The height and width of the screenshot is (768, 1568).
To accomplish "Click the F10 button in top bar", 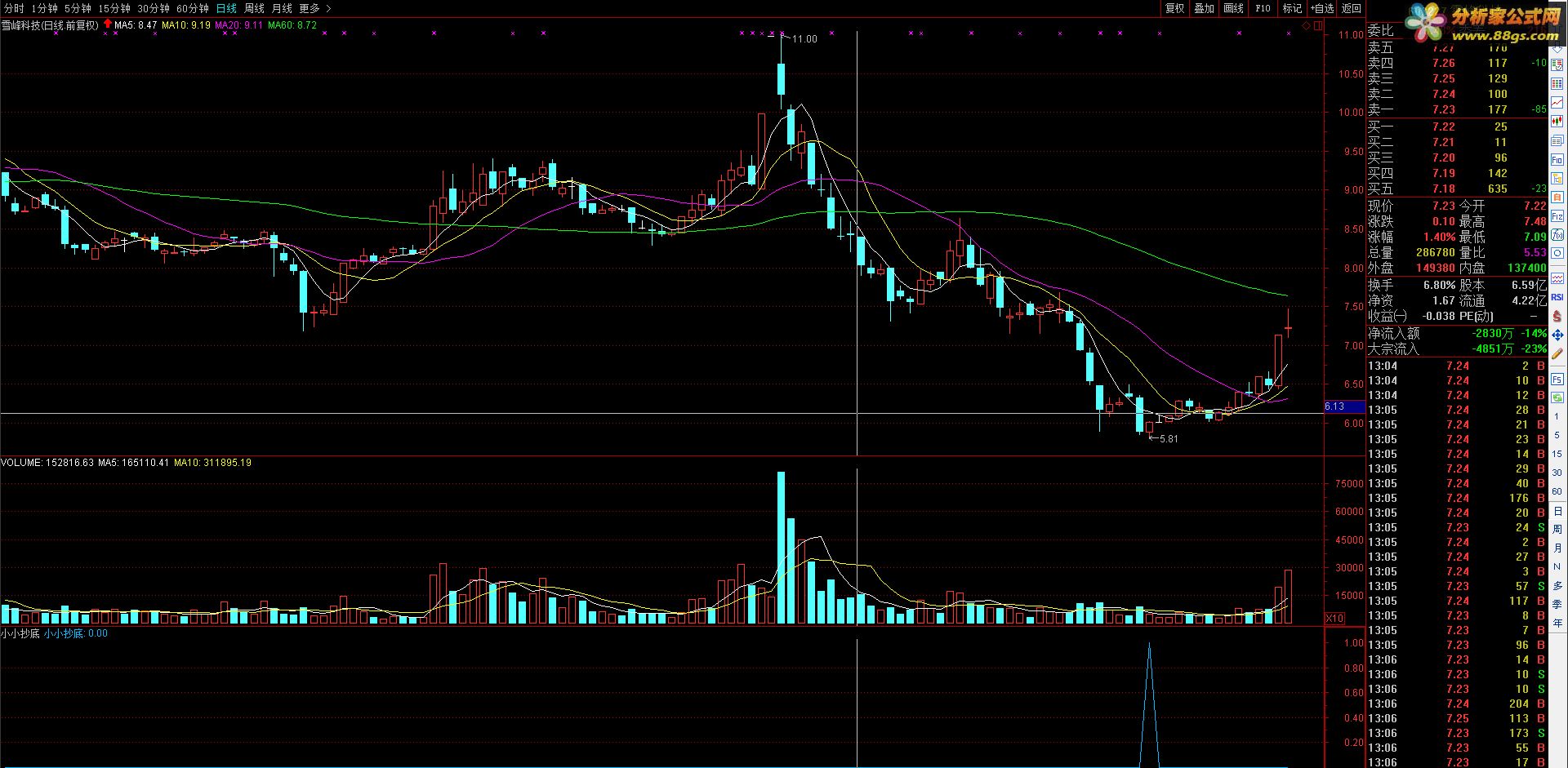I will (1263, 8).
